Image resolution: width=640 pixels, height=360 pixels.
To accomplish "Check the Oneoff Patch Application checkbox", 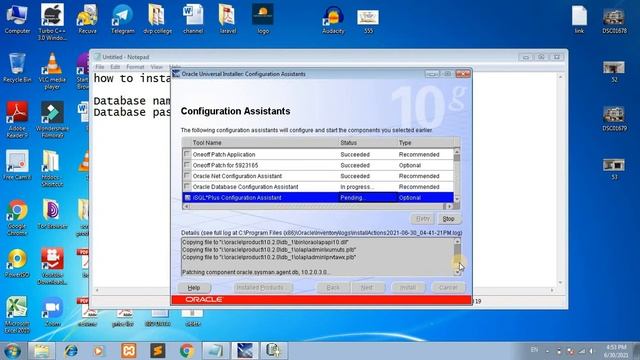I will (187, 154).
